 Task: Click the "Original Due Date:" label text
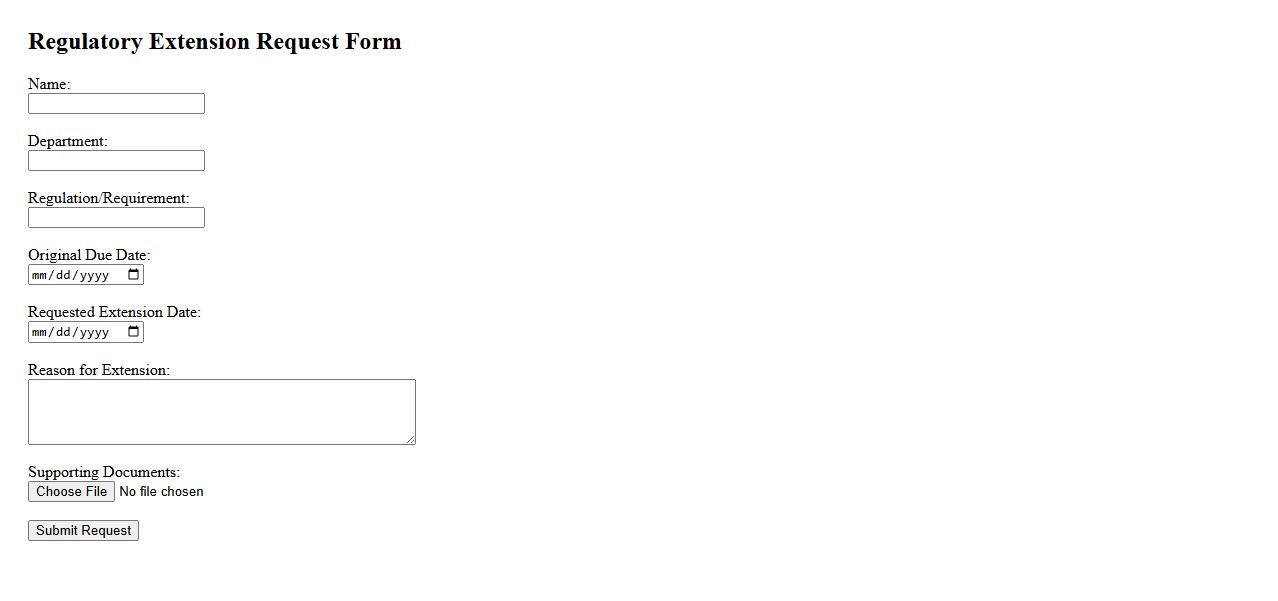click(89, 255)
